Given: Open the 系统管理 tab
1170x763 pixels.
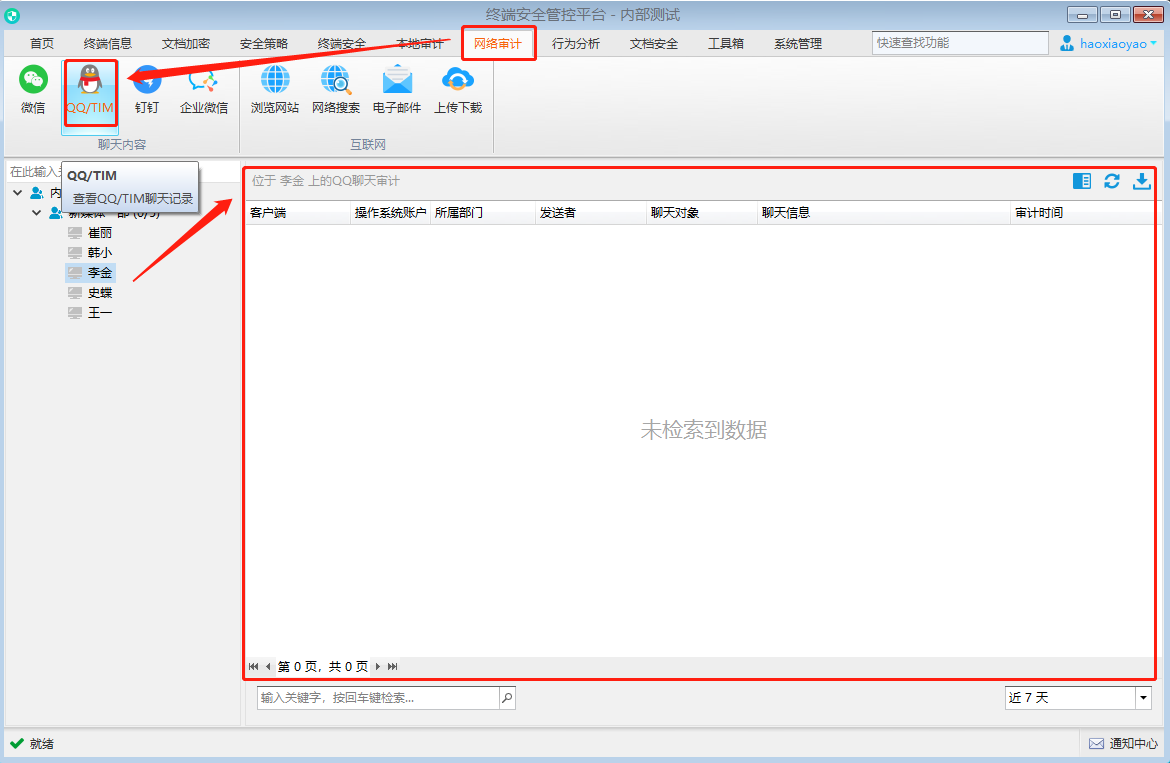Looking at the screenshot, I should tap(798, 44).
